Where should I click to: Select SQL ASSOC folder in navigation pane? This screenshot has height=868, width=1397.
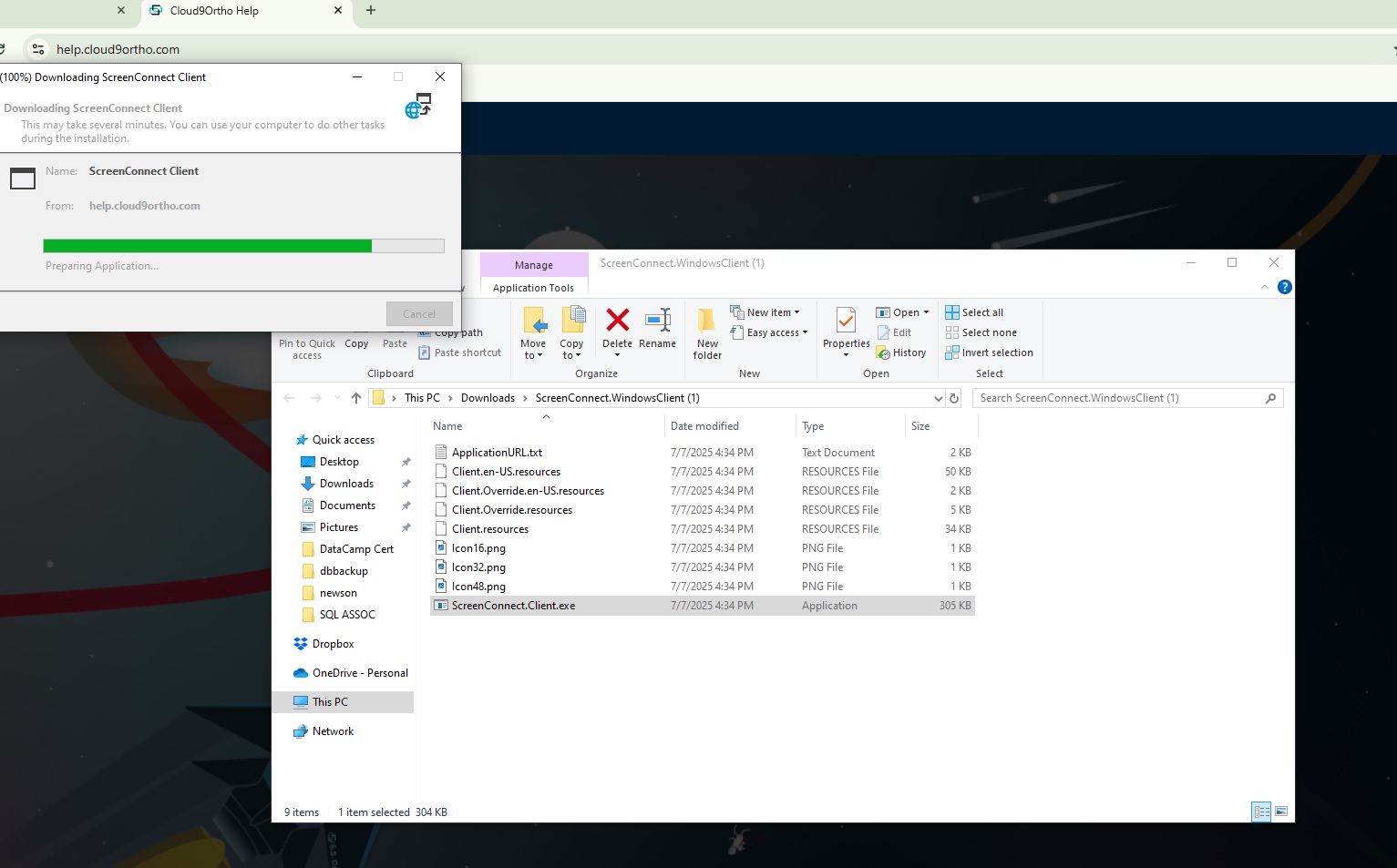[x=347, y=615]
